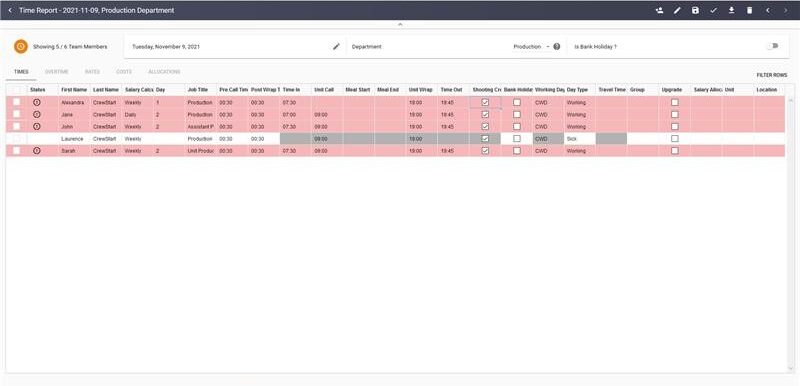Check the Upgrade box for Sarah
The width and height of the screenshot is (800, 386).
tap(674, 150)
